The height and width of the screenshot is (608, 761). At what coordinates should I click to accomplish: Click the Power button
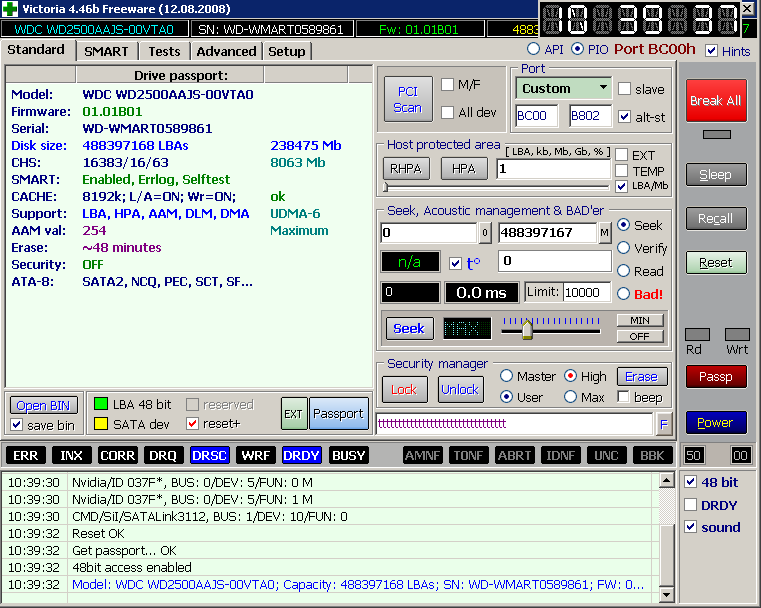pyautogui.click(x=716, y=423)
